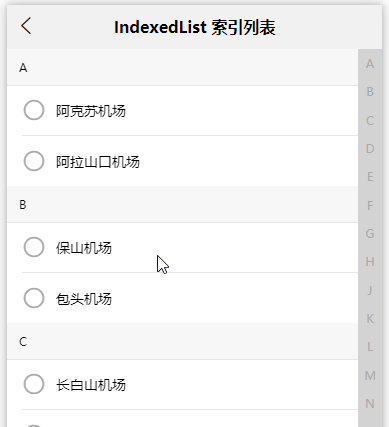Select the 阿克苏机场 radio button
This screenshot has height=427, width=389.
(34, 110)
